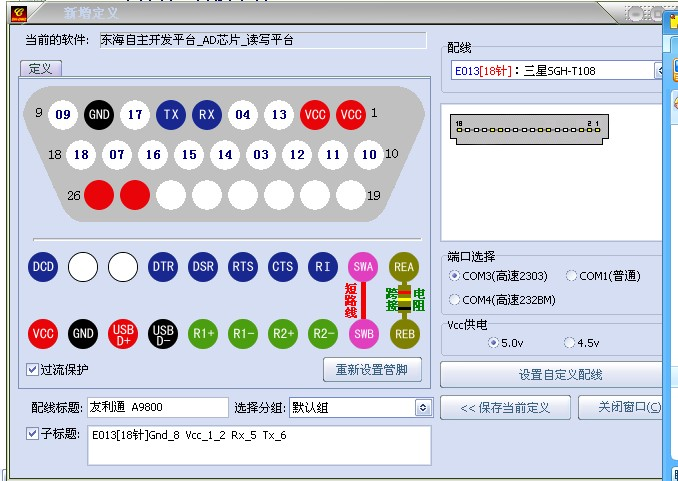Viewport: 678px width, 481px height.
Task: Click the green R1+ signal circle
Action: pos(203,334)
